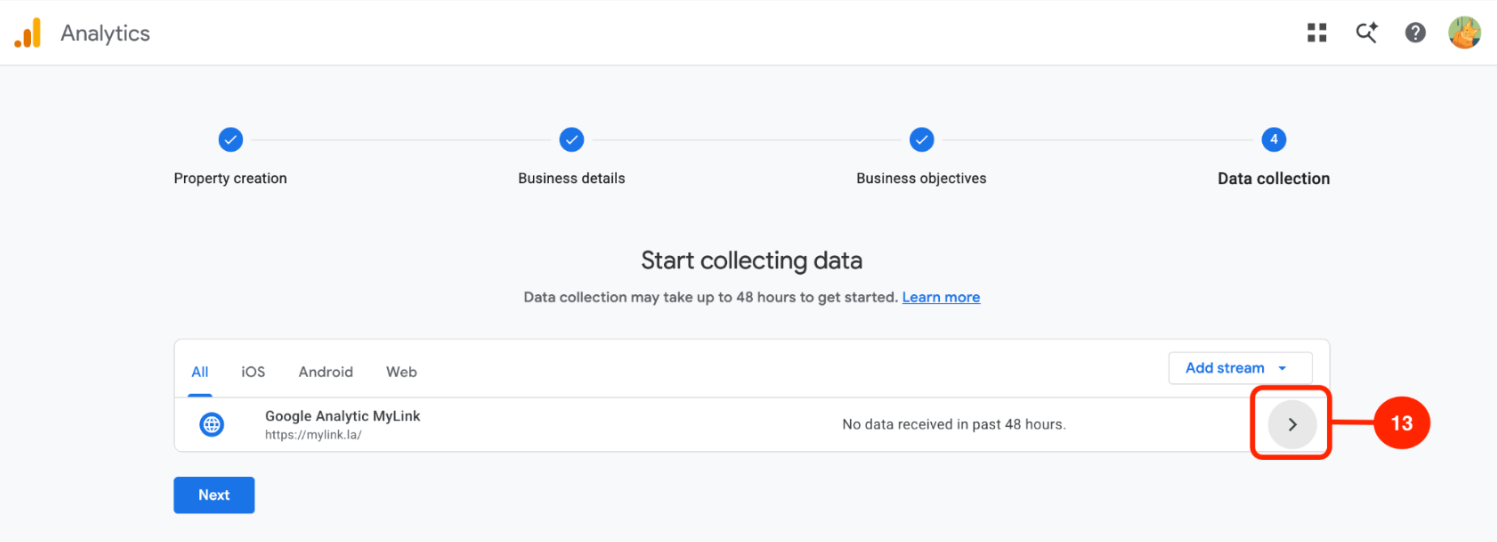
Task: Open the Google Analytic MyLink stream chevron
Action: click(1292, 425)
